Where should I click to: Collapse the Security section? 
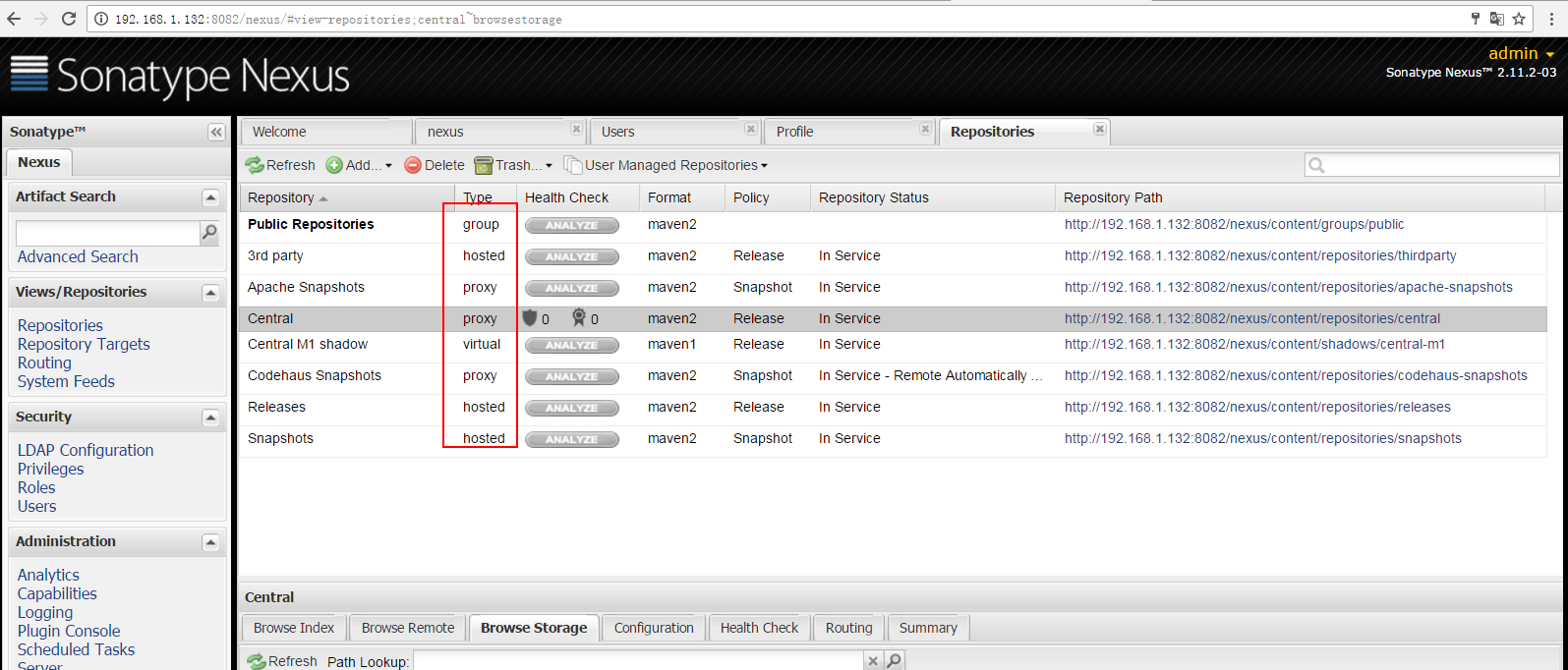pos(210,418)
